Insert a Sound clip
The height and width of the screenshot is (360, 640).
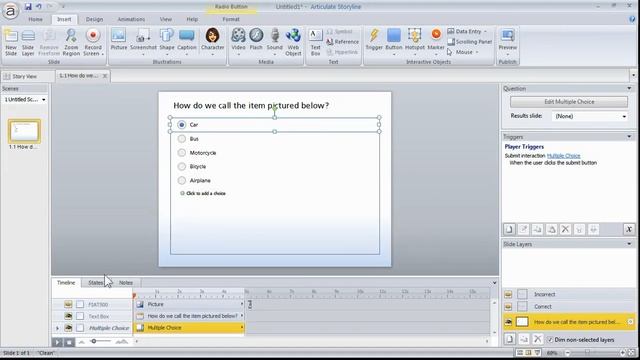pyautogui.click(x=275, y=42)
